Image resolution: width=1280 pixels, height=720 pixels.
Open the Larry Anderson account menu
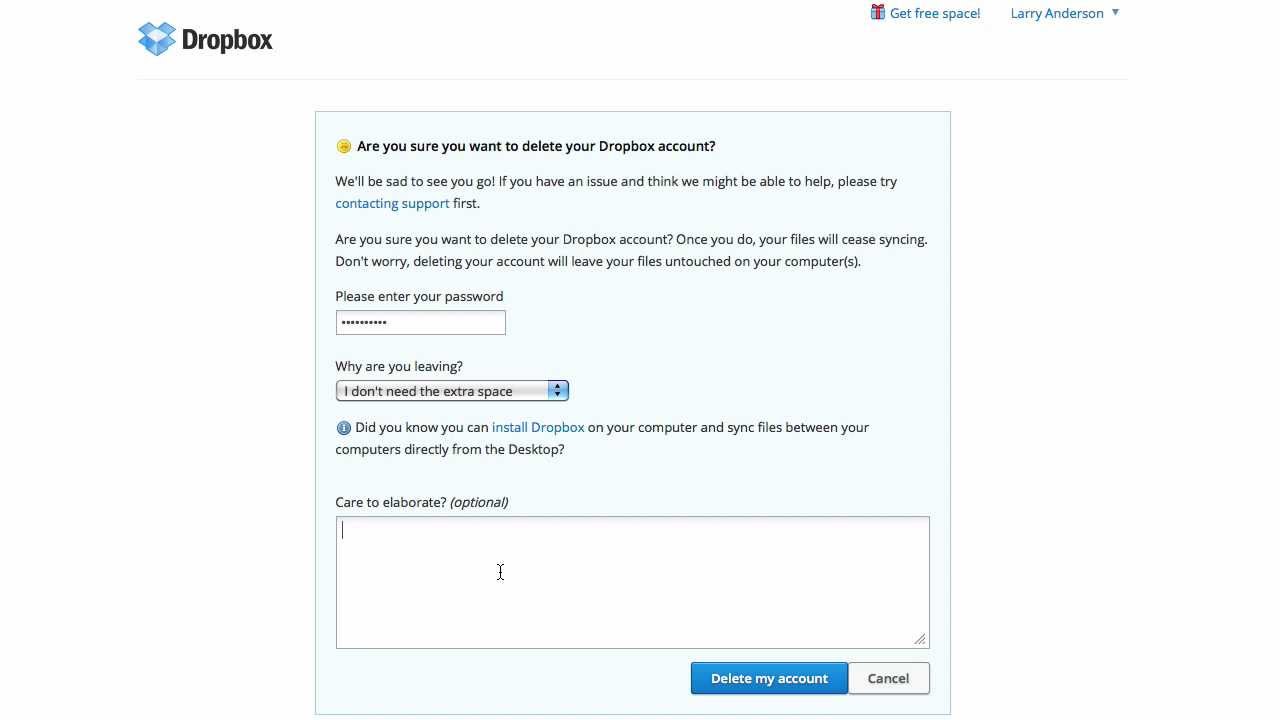[x=1056, y=13]
